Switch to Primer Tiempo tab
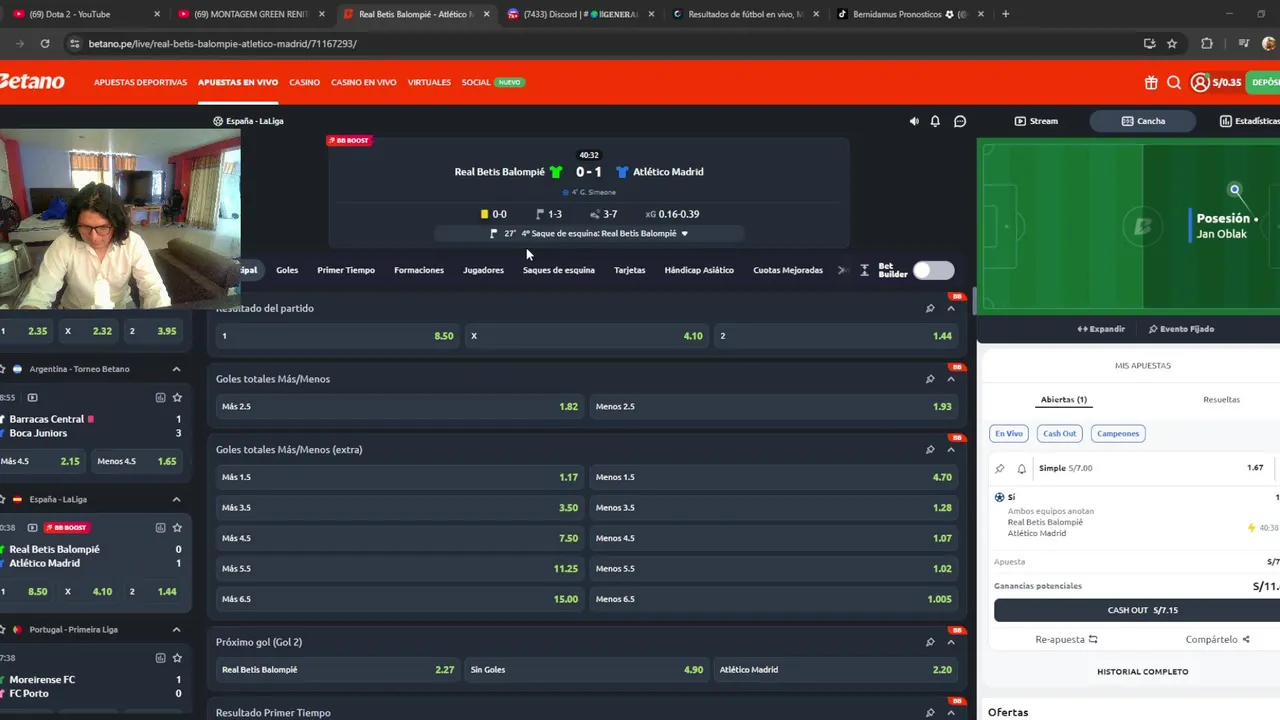Screen dimensions: 1280x720 click(346, 270)
